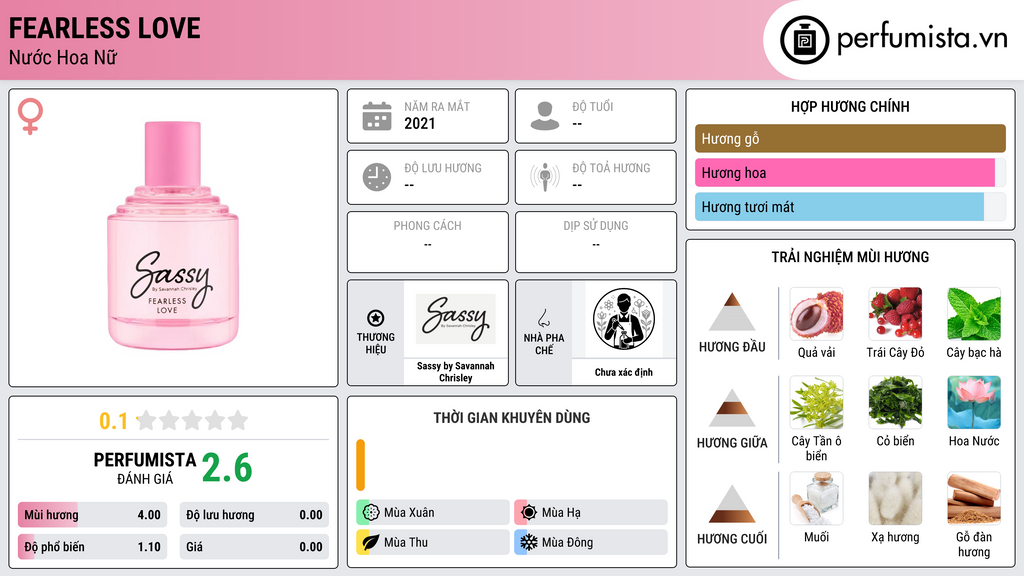The width and height of the screenshot is (1024, 576).
Task: Click the pink female gender symbol icon
Action: 30,116
